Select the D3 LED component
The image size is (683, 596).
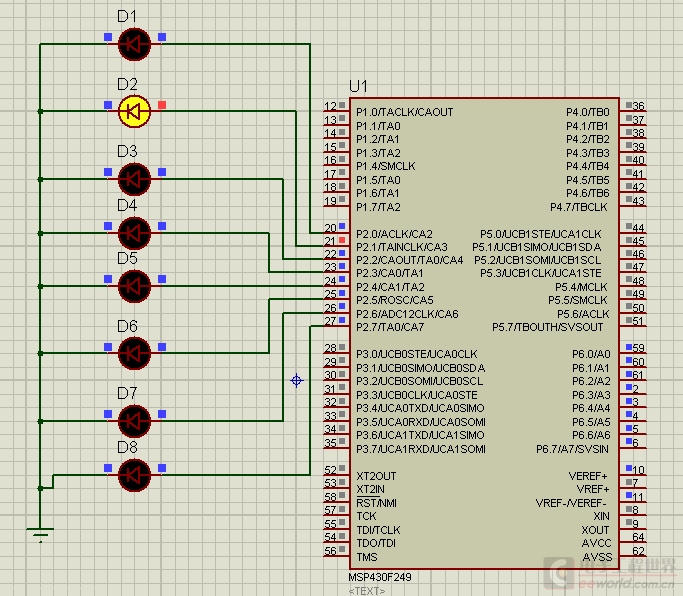pos(134,179)
